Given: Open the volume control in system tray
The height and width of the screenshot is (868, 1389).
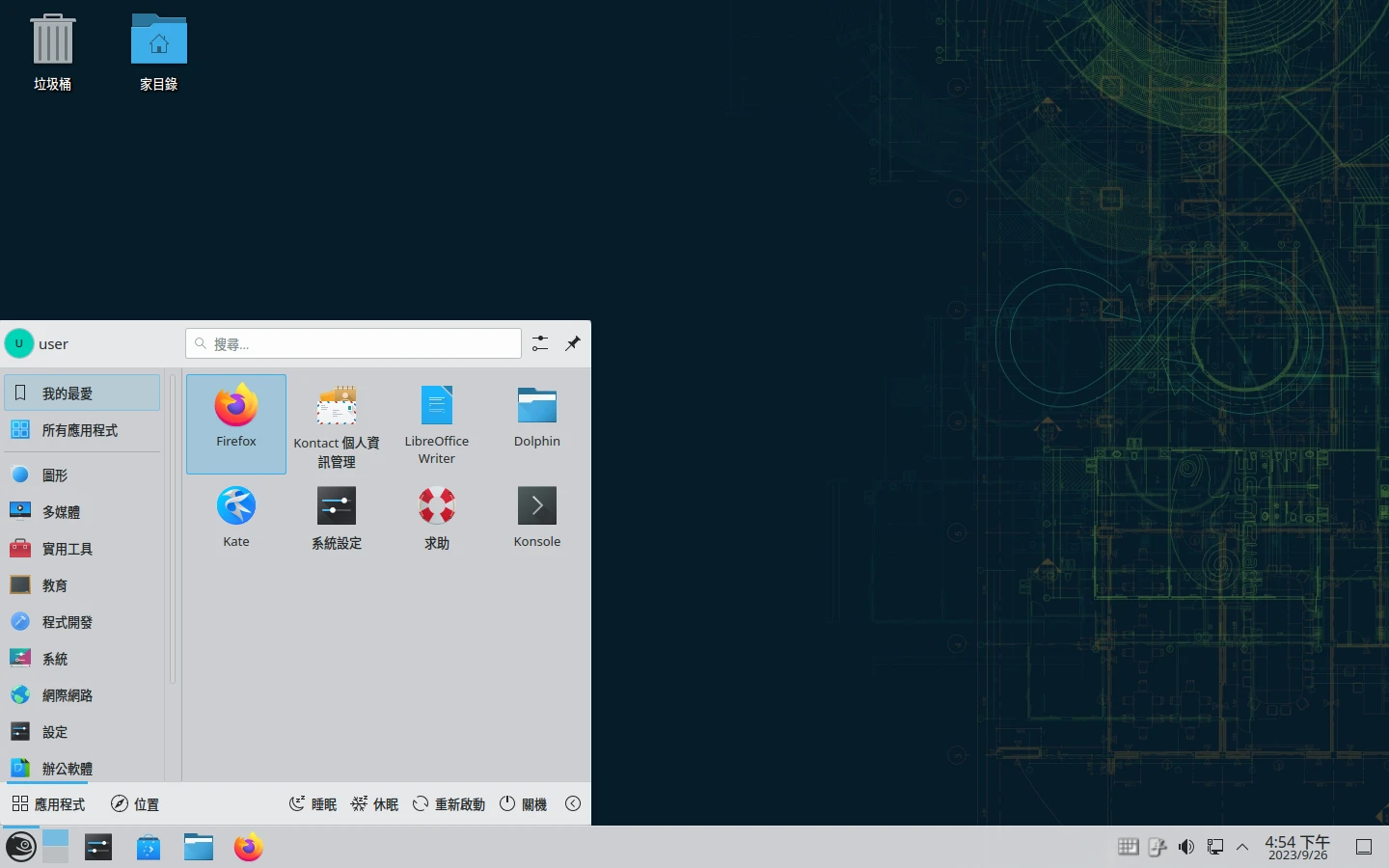Looking at the screenshot, I should (x=1186, y=847).
